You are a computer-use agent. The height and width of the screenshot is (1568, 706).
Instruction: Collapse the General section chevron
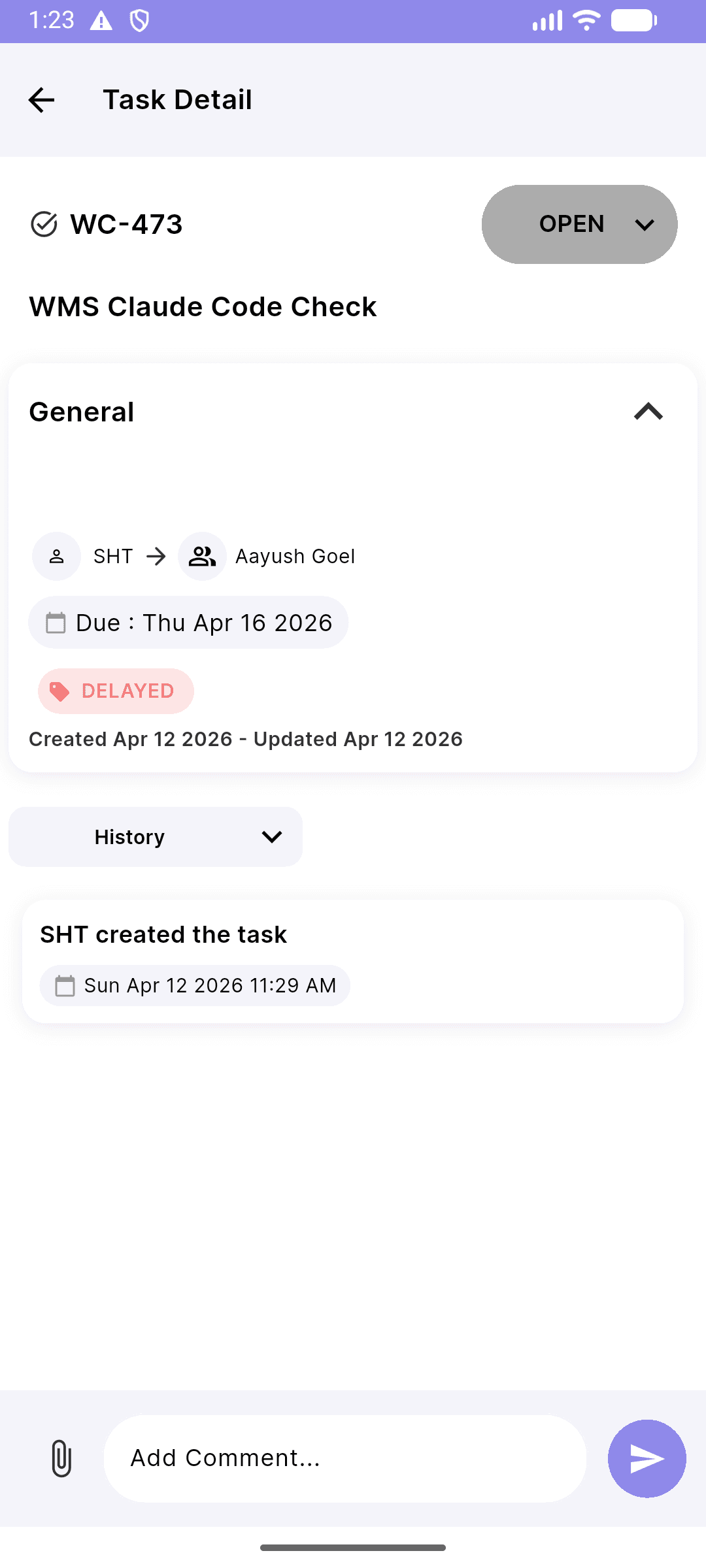[648, 412]
